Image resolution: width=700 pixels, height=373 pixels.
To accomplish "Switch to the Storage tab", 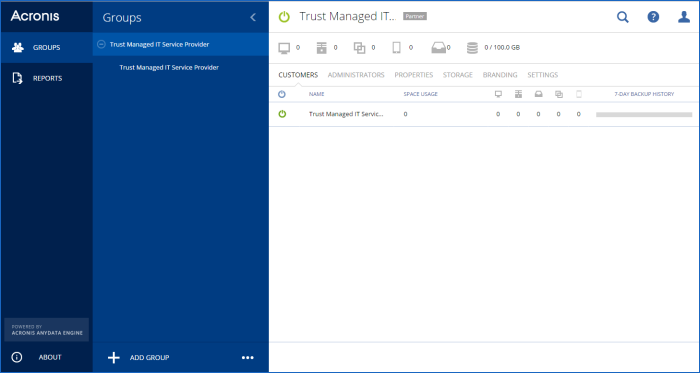I will pyautogui.click(x=458, y=75).
